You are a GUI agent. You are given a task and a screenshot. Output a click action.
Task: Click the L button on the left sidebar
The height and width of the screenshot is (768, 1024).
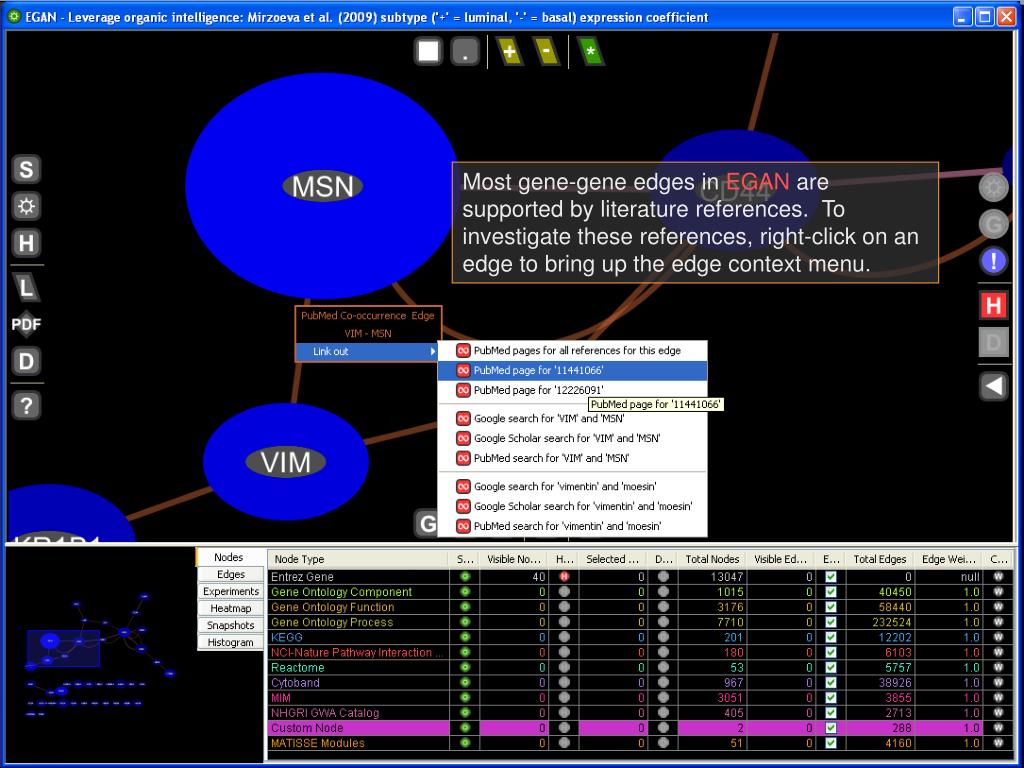26,287
